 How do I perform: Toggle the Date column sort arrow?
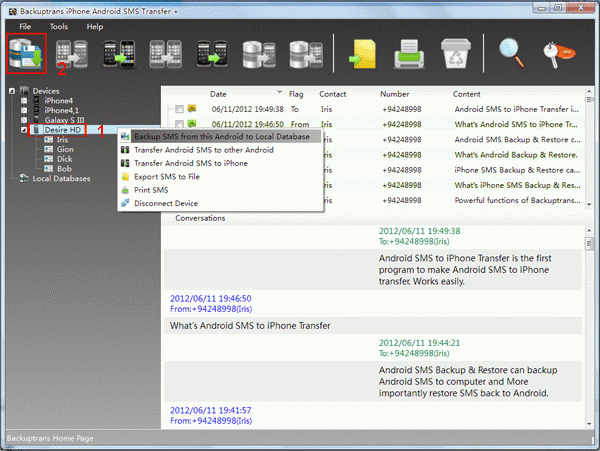click(280, 92)
